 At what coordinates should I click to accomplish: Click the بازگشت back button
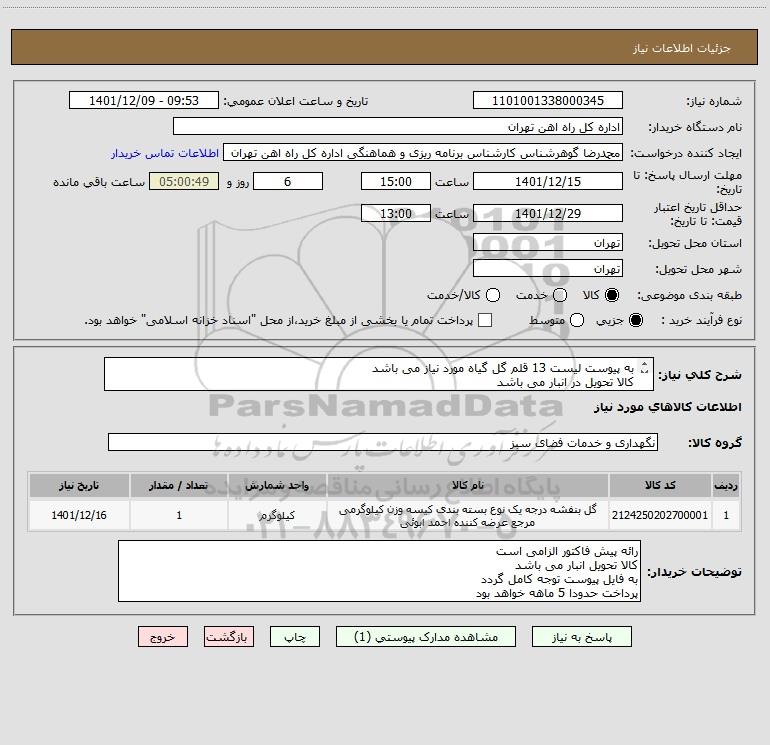(x=229, y=637)
